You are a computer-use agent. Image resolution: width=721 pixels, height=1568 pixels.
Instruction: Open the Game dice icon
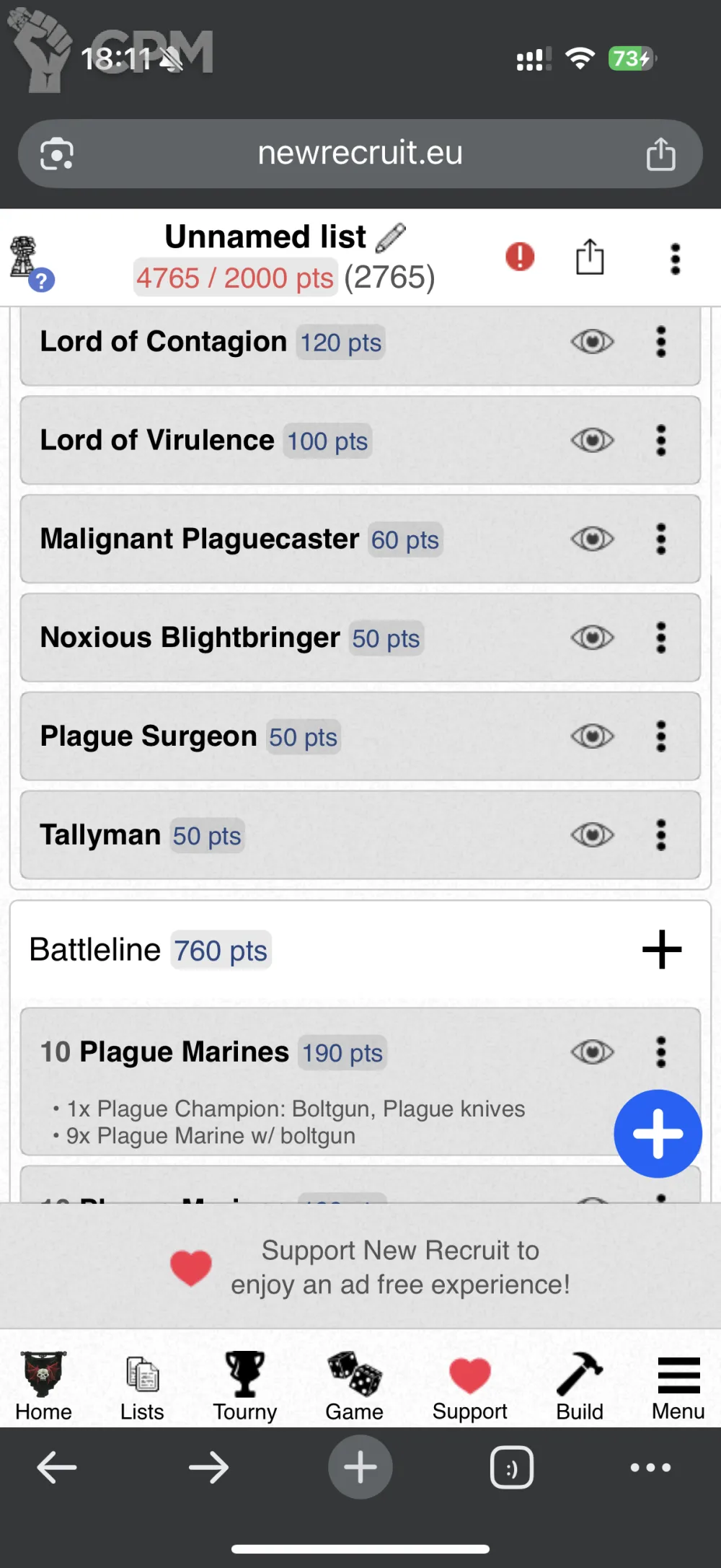point(354,1374)
